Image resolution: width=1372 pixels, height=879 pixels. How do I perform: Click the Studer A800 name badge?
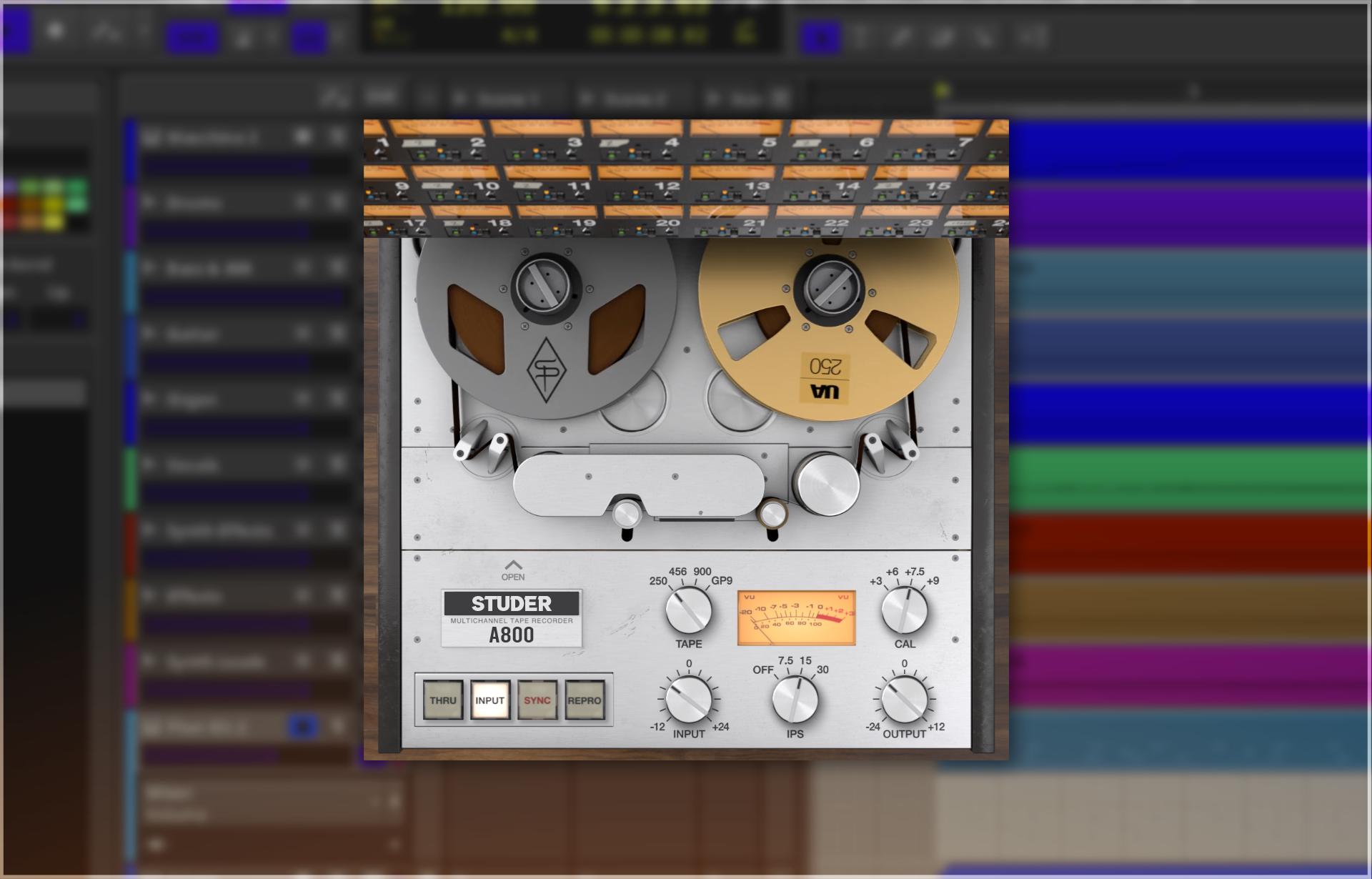(x=512, y=619)
